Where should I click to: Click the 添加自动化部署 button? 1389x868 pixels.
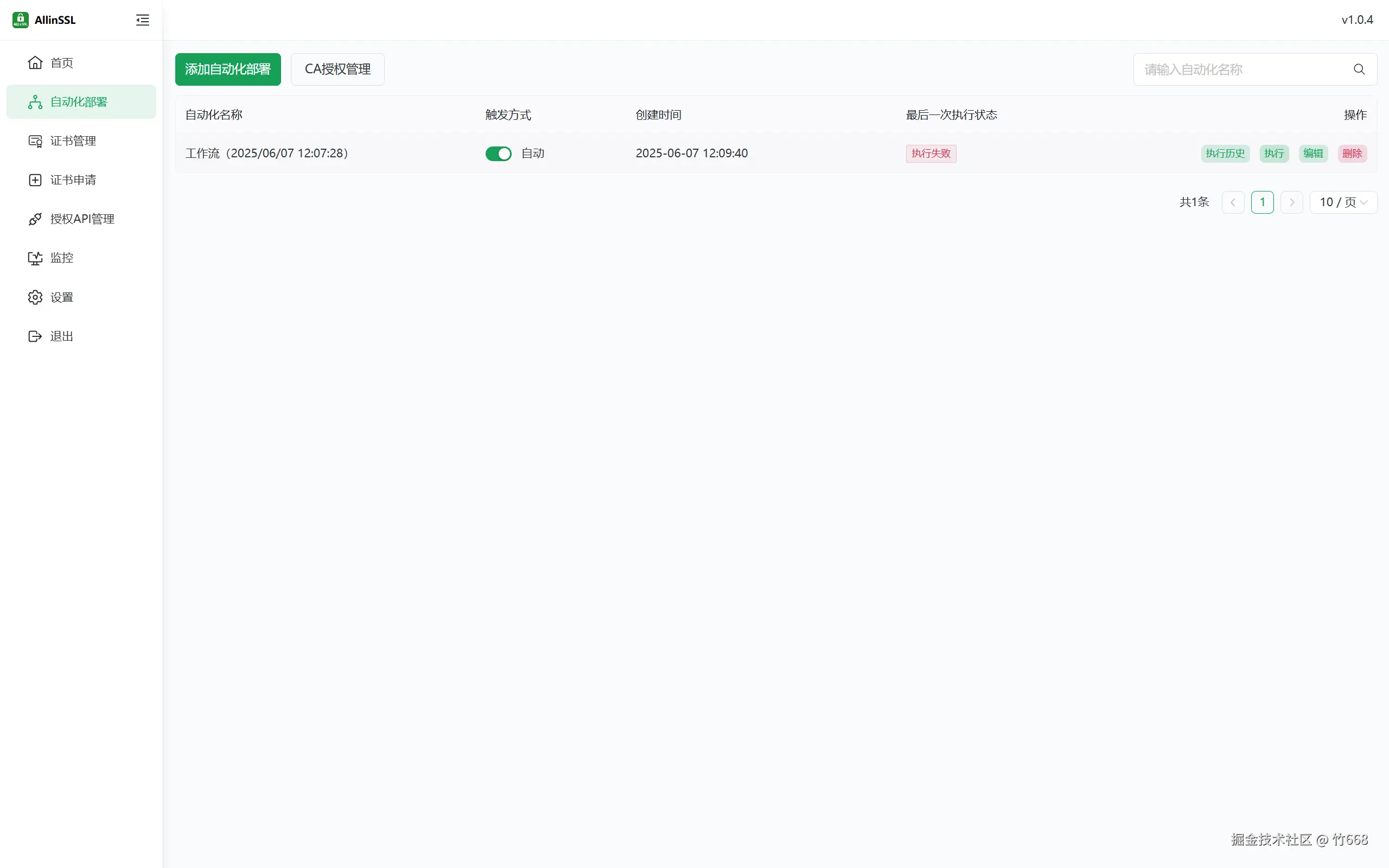coord(228,69)
